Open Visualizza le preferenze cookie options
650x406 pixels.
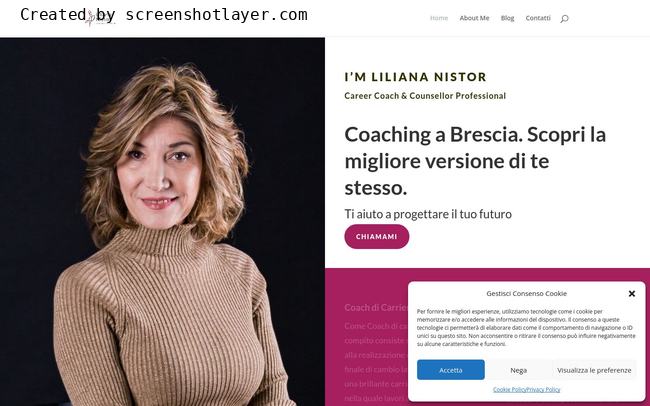(x=594, y=370)
